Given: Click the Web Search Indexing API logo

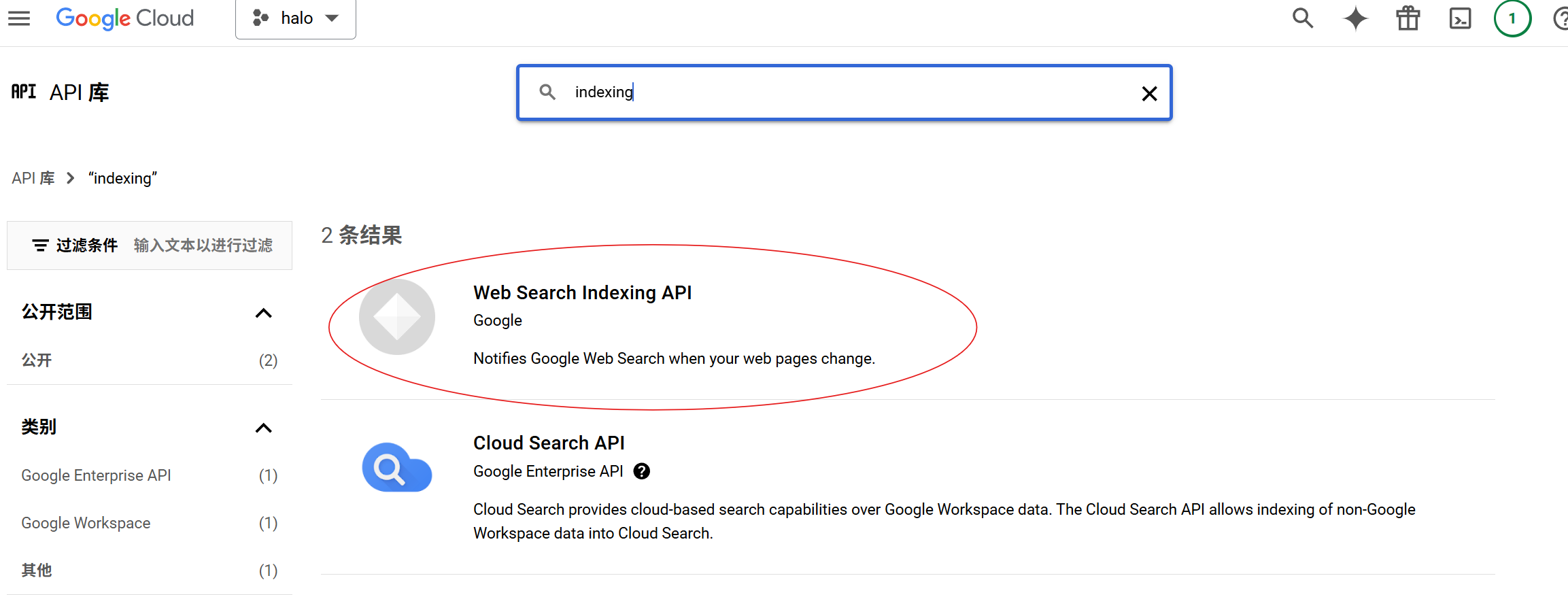Looking at the screenshot, I should pyautogui.click(x=397, y=317).
